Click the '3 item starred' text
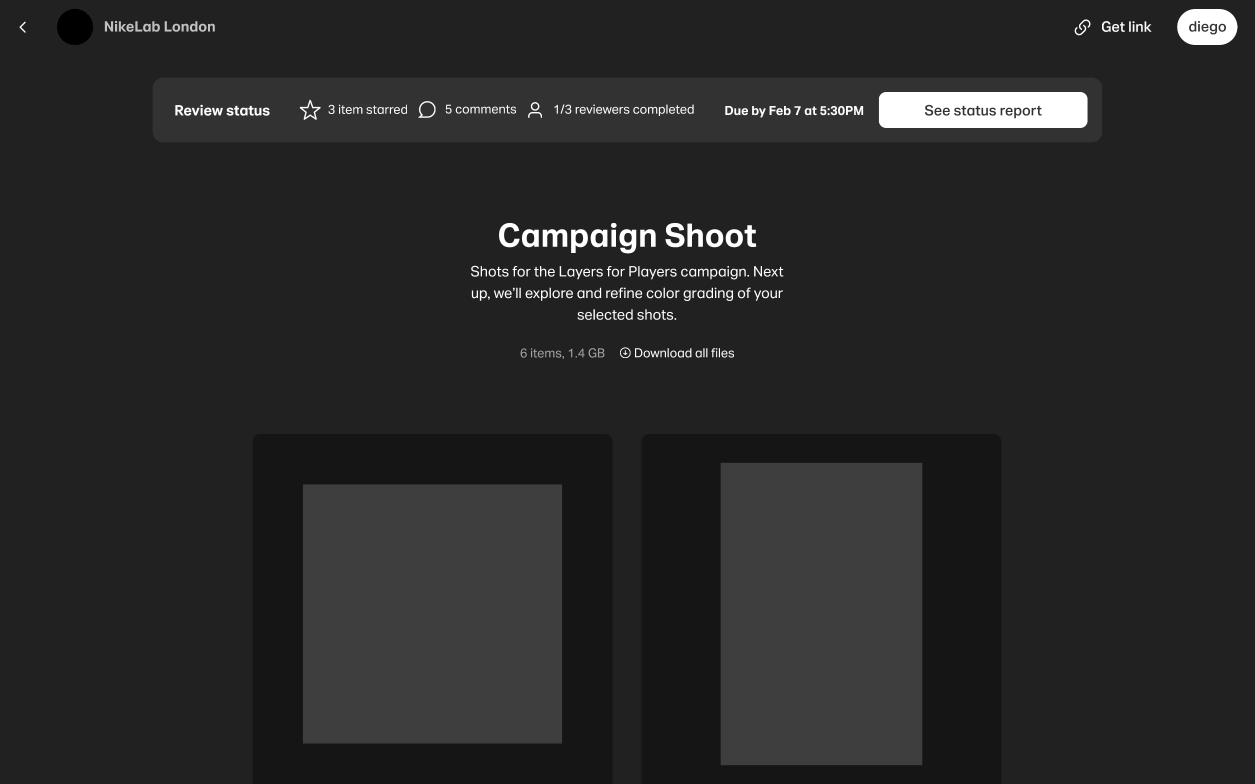This screenshot has height=784, width=1255. (x=368, y=110)
